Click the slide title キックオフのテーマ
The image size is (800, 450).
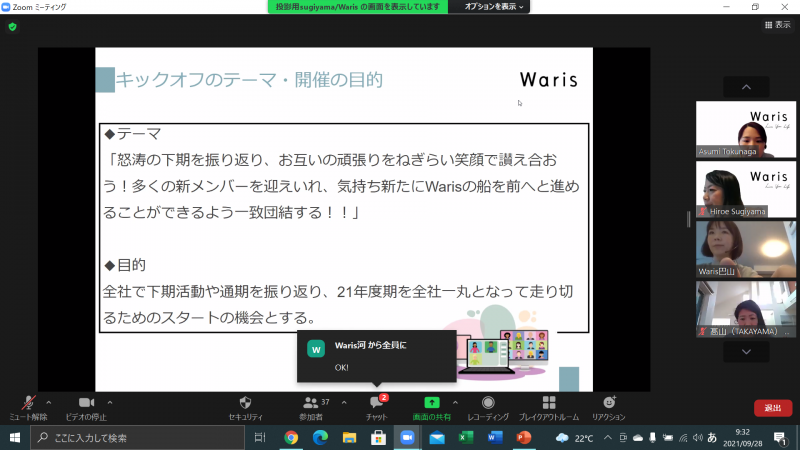click(x=249, y=80)
